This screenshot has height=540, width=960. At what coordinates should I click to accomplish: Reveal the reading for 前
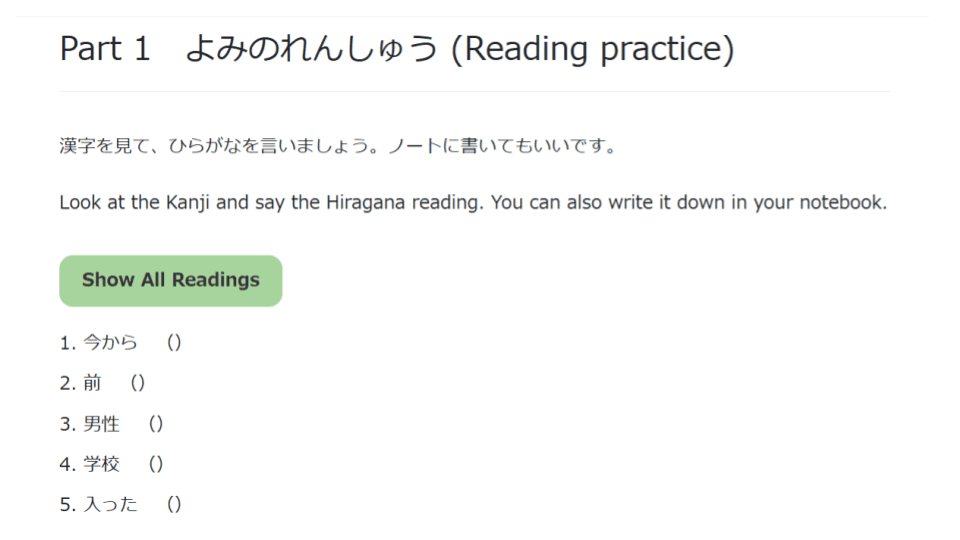point(138,383)
